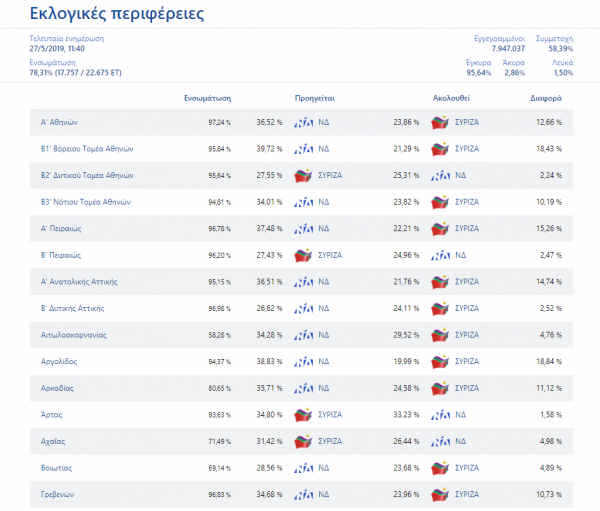The width and height of the screenshot is (600, 511).
Task: Click the ΣΥΡΙΖΑ flag icon in the Άρτας row
Action: pos(303,415)
